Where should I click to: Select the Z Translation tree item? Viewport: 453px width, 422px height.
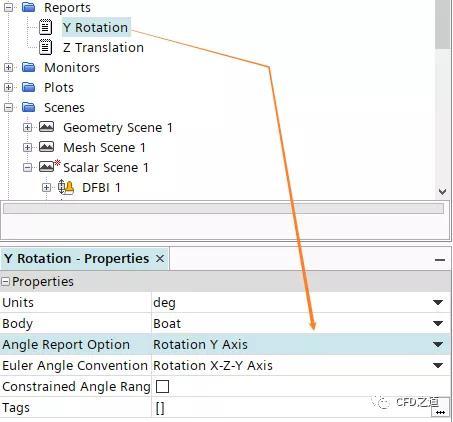point(103,47)
